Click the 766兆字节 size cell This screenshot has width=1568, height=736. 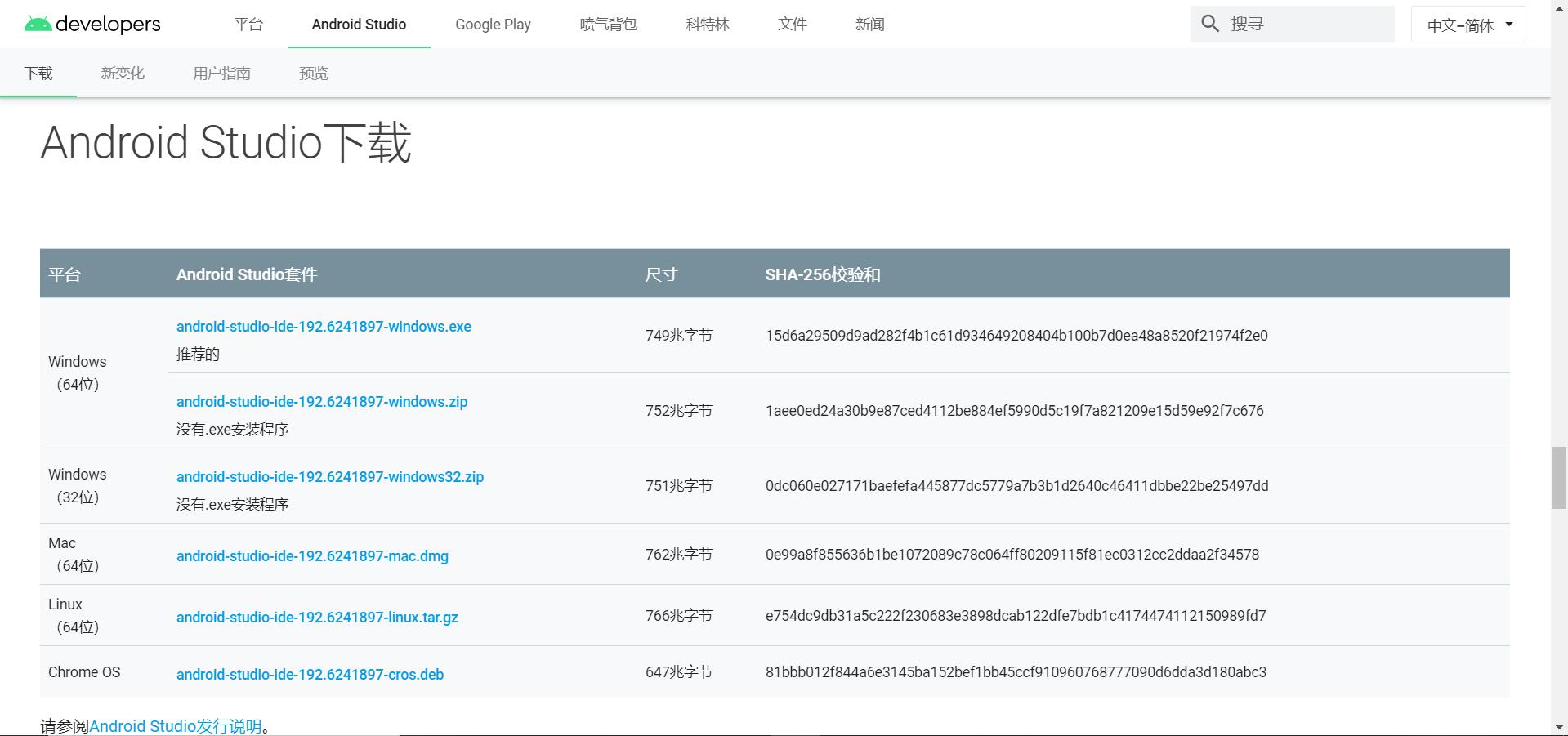coord(679,616)
